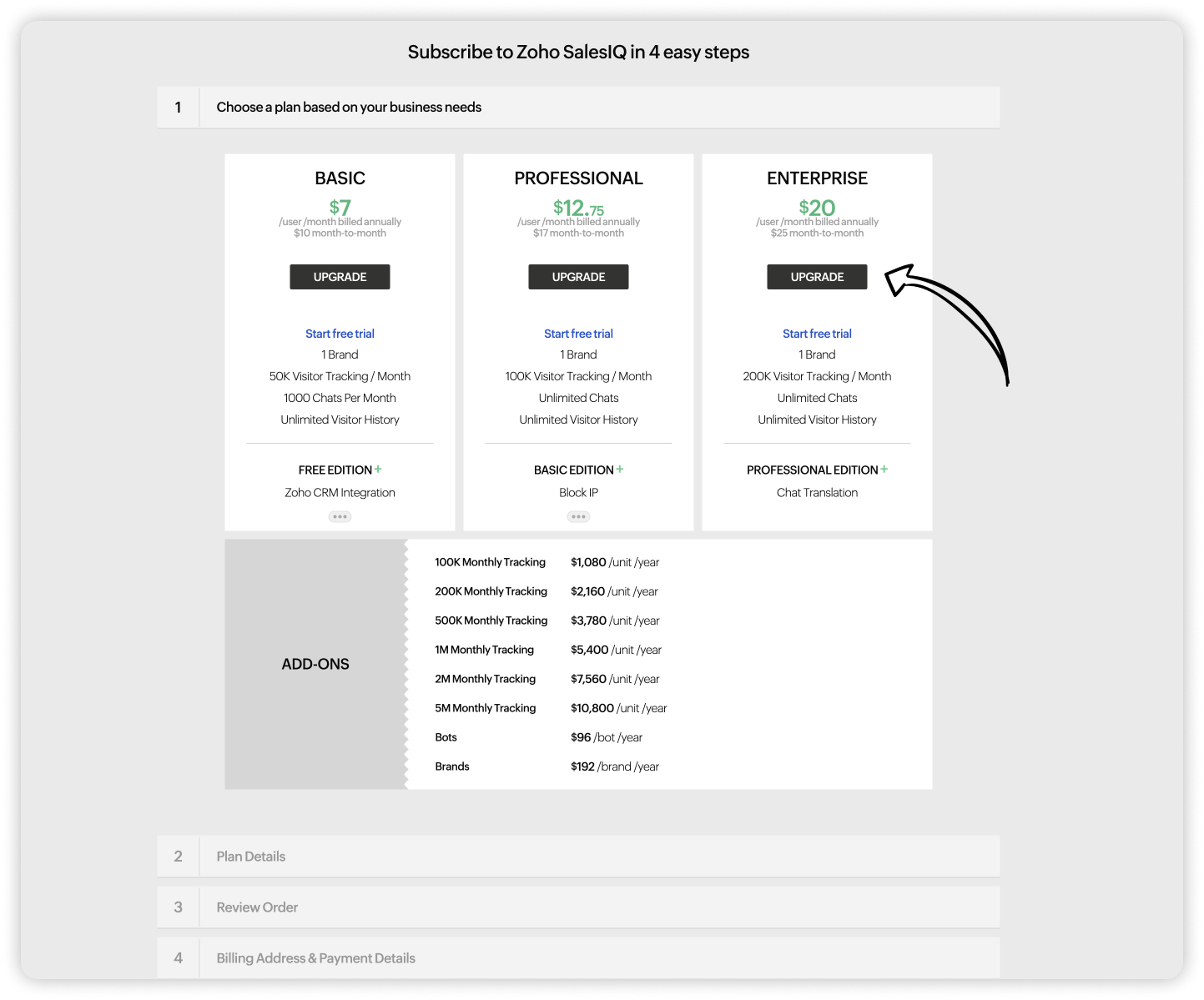Click 'Unlimited Visitor History' in the BASIC card
1204x1000 pixels.
click(340, 420)
